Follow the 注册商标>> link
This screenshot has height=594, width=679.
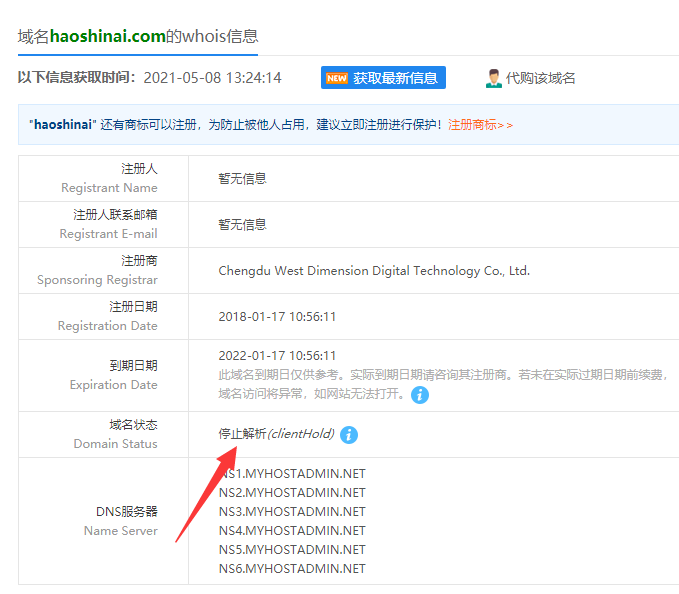tap(480, 125)
